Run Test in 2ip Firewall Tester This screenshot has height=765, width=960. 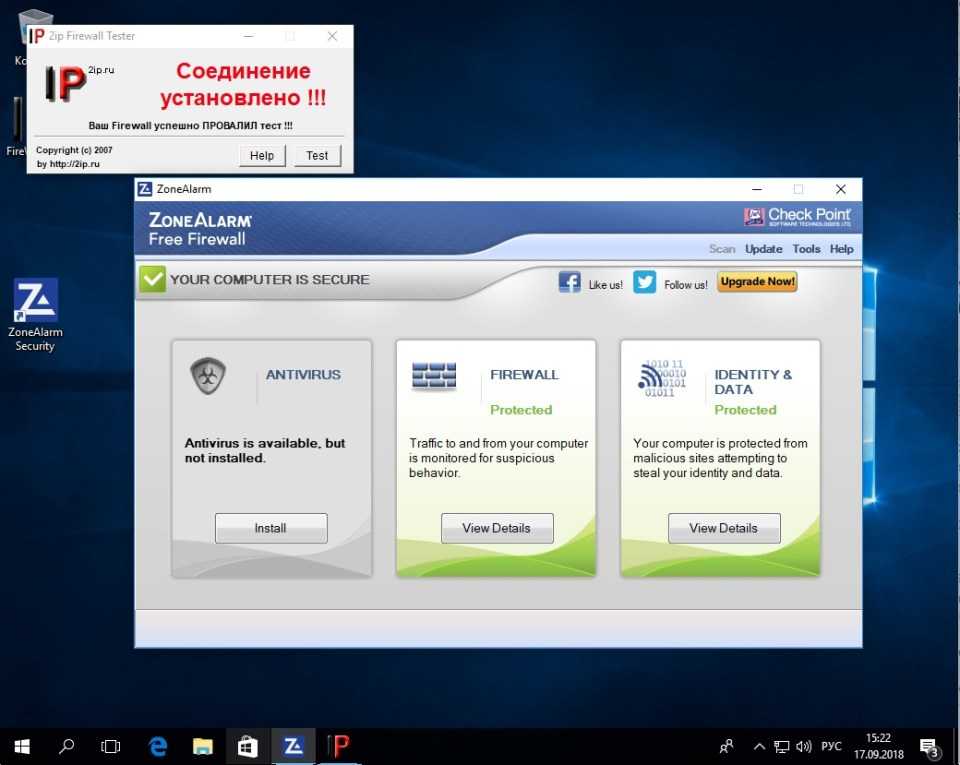click(317, 155)
